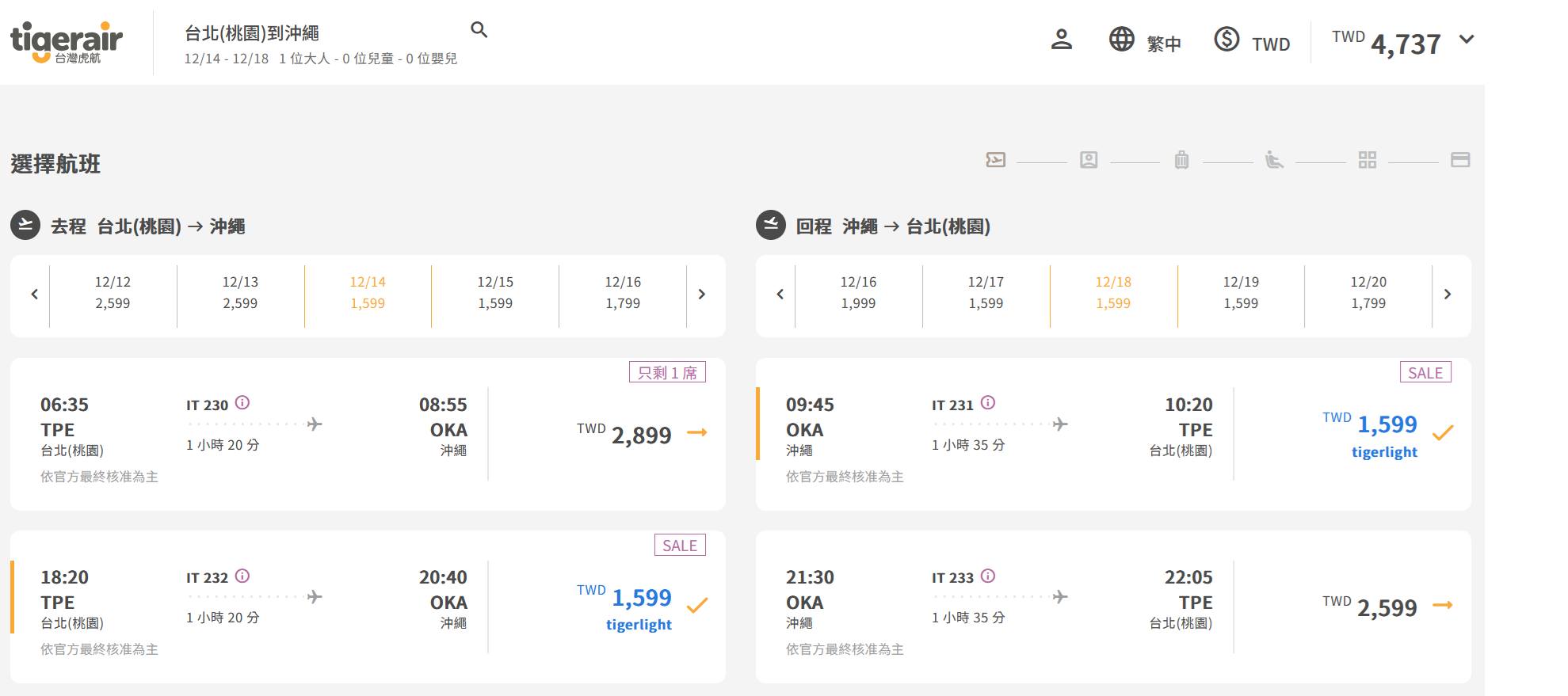Image resolution: width=1568 pixels, height=696 pixels.
Task: Deselect the IT 232 tigerlight fare checkmark
Action: (696, 606)
